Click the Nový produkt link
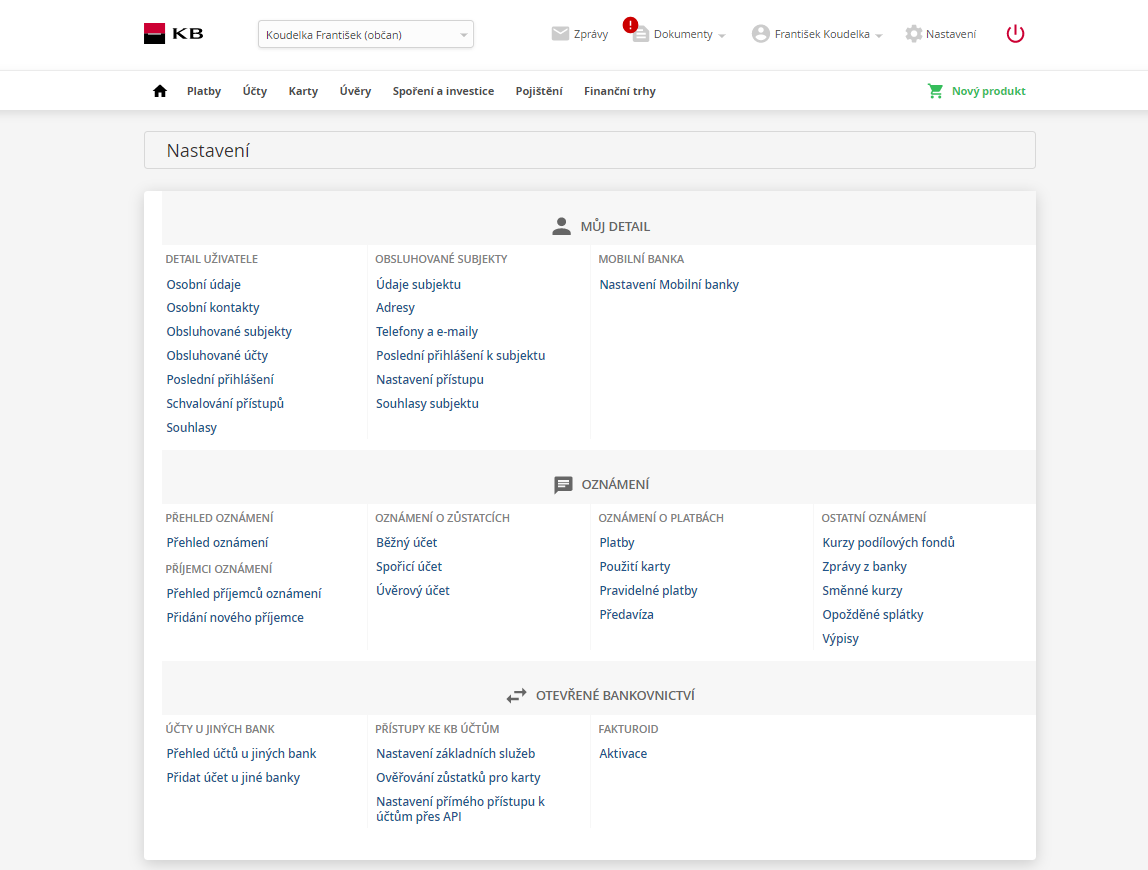Viewport: 1148px width, 870px height. click(x=988, y=91)
